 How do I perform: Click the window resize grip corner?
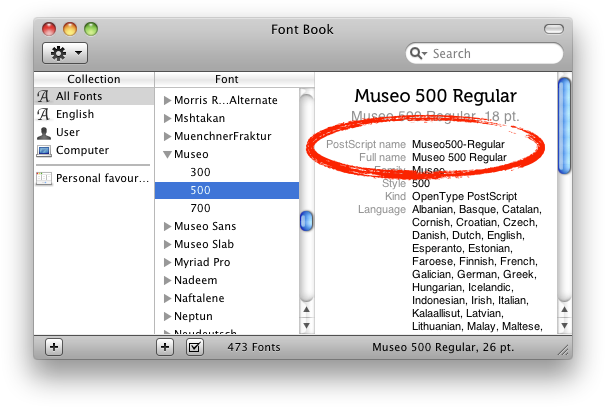click(x=563, y=350)
